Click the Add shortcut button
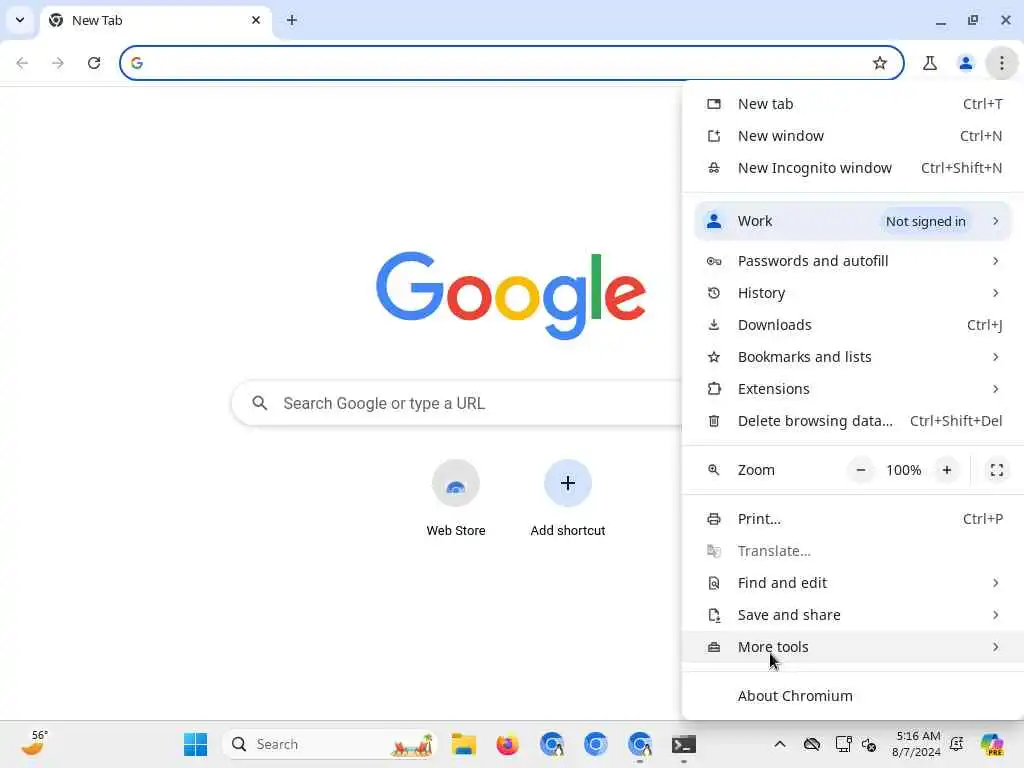Image resolution: width=1024 pixels, height=768 pixels. pyautogui.click(x=568, y=498)
